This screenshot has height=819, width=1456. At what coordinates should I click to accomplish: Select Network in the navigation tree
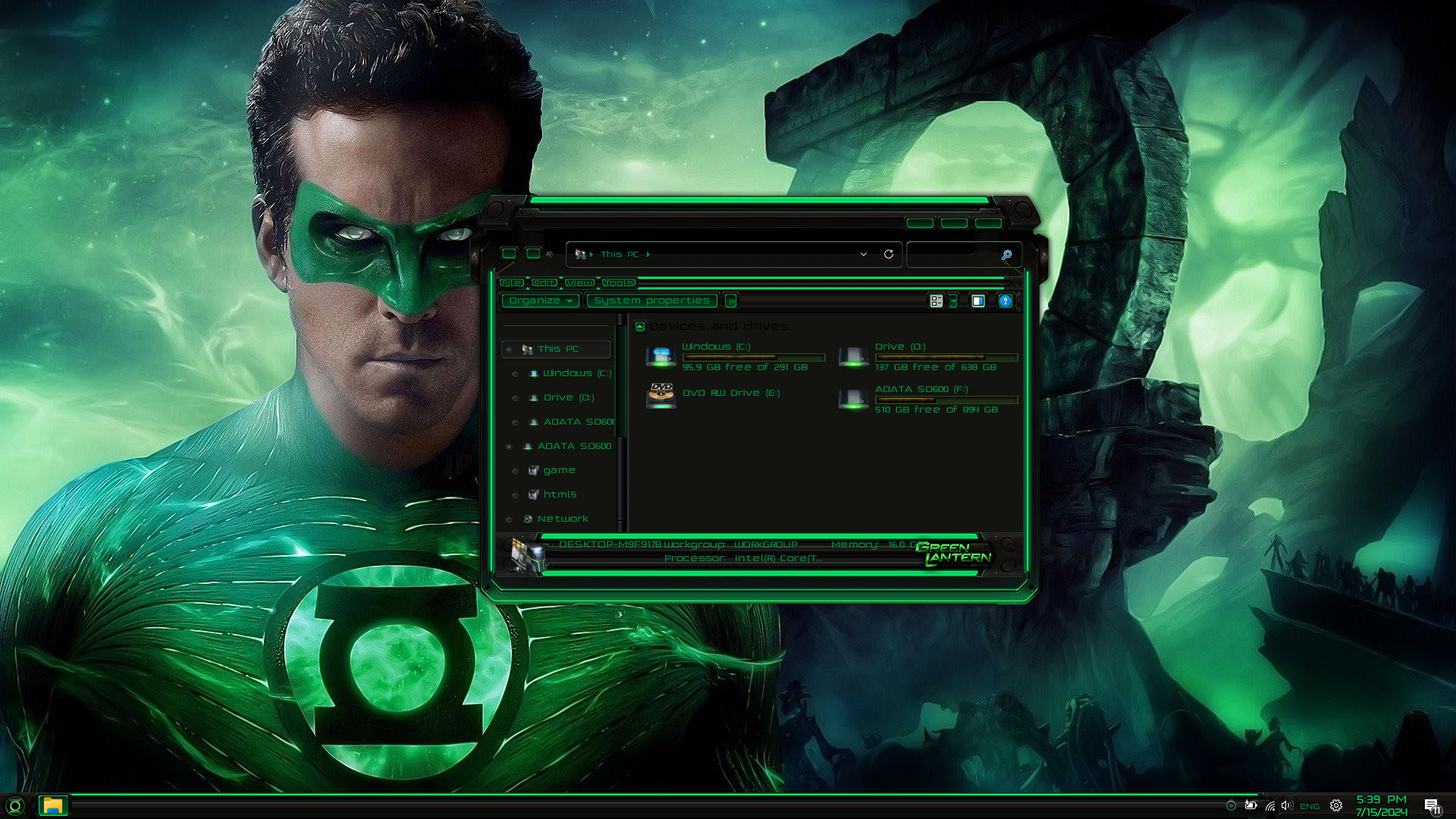(x=563, y=519)
